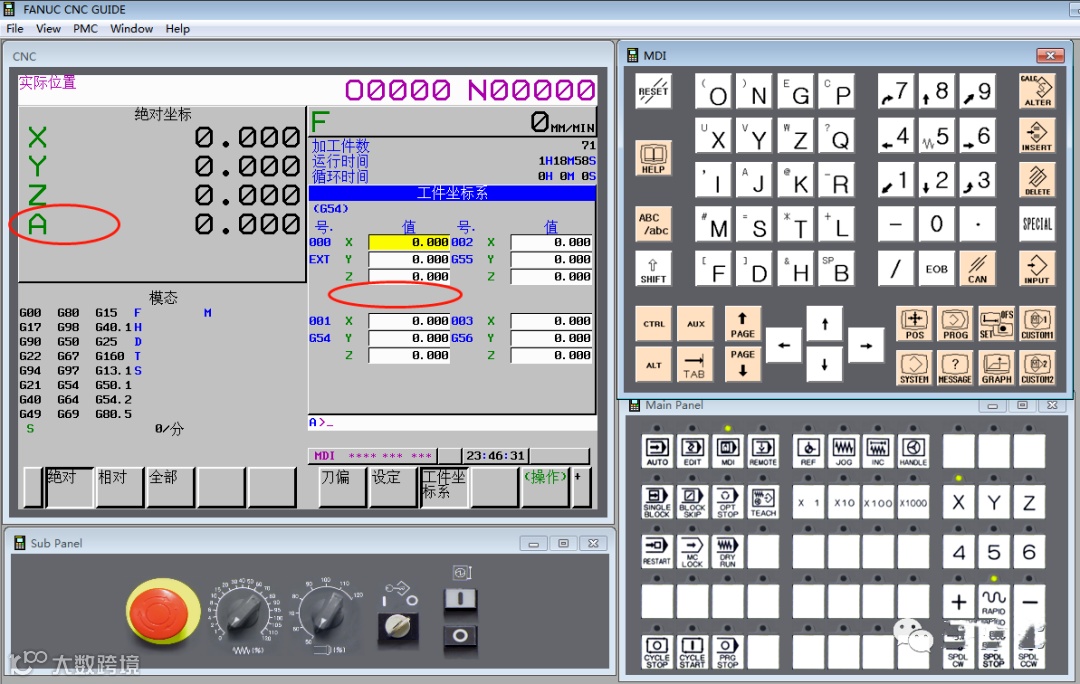The width and height of the screenshot is (1080, 684).
Task: Click the CUSTOM1 key
Action: coord(1037,324)
